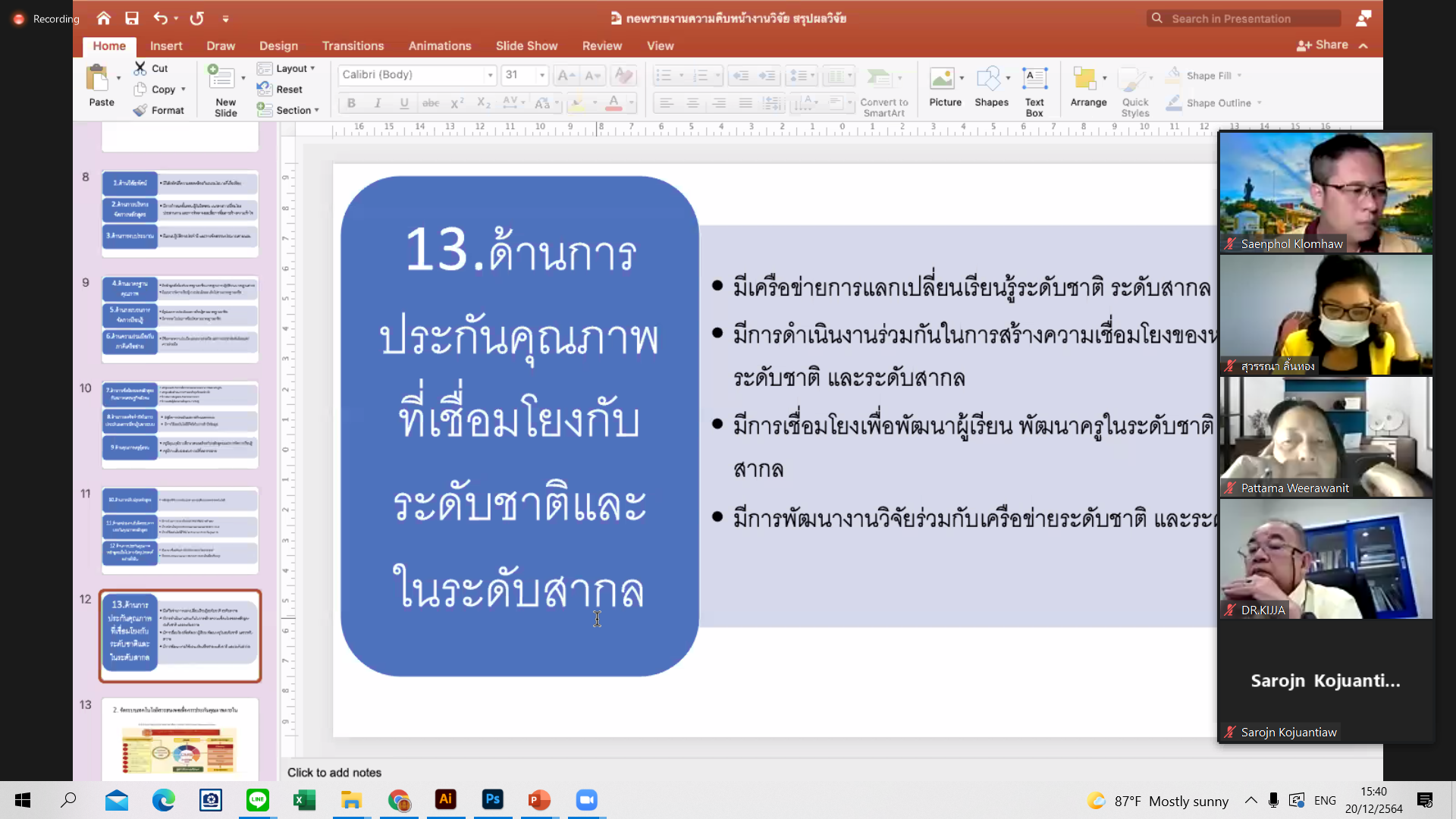Viewport: 1456px width, 819px height.
Task: Reset the slide layout
Action: tap(280, 89)
